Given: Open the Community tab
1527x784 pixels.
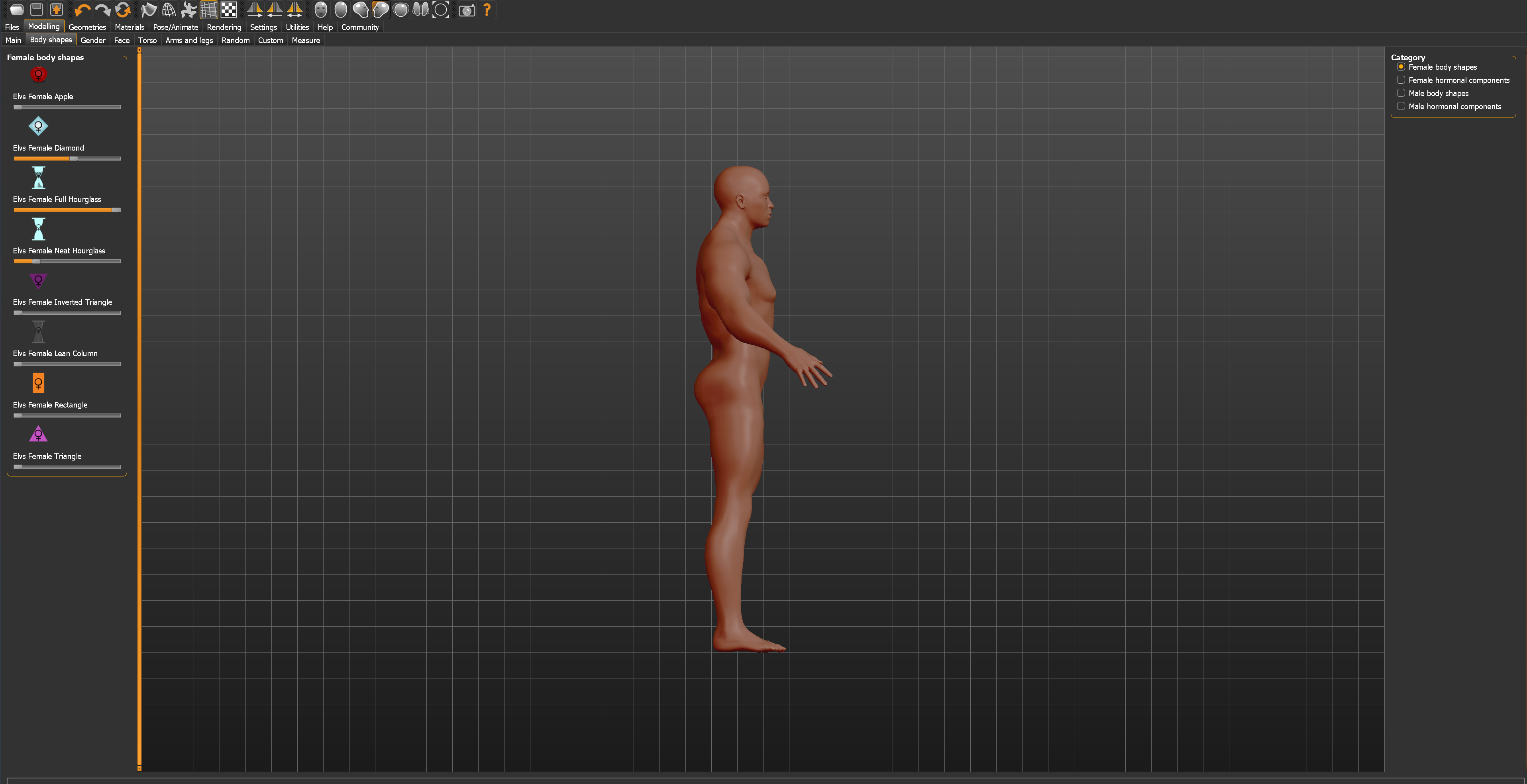Looking at the screenshot, I should (360, 27).
